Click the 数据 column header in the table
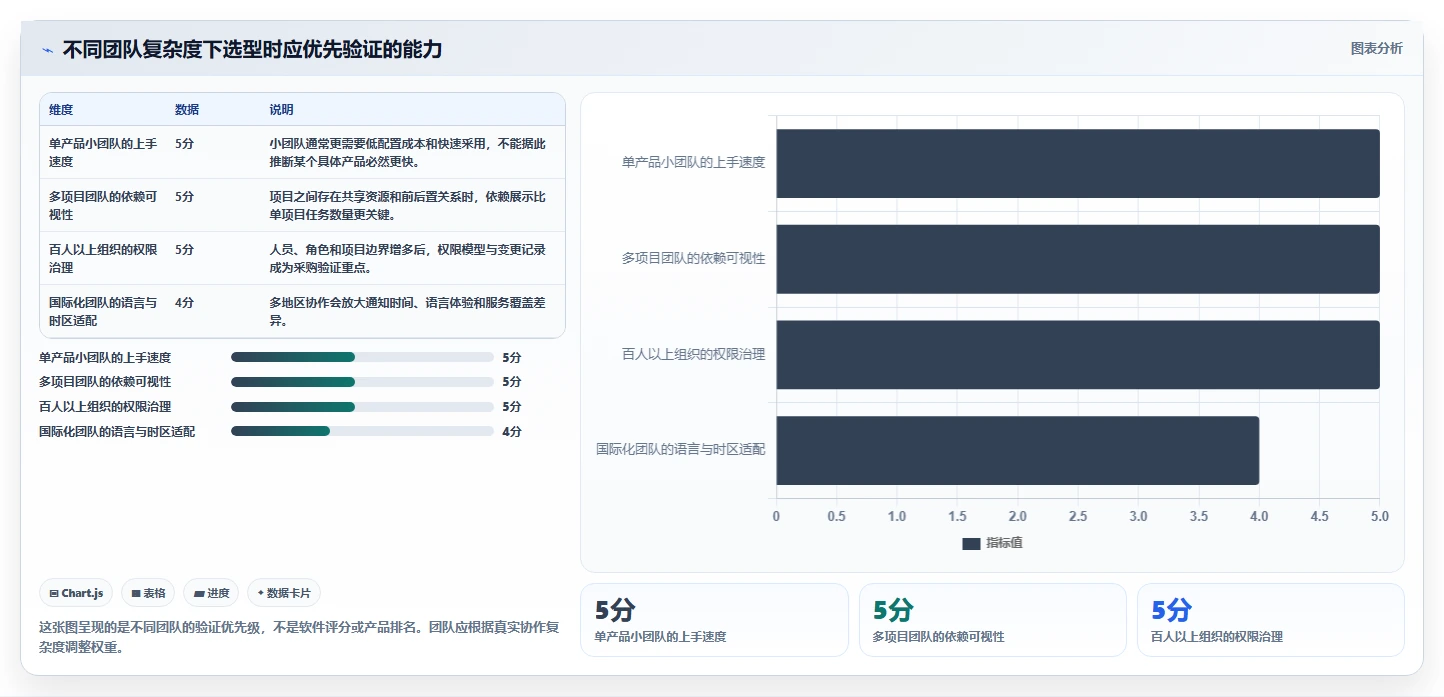 [x=187, y=110]
